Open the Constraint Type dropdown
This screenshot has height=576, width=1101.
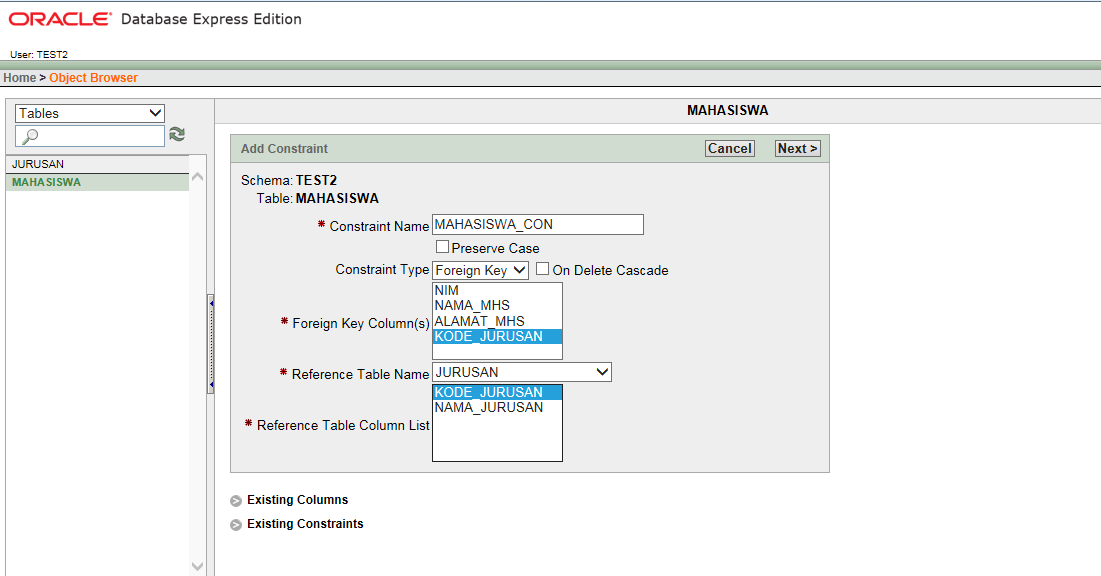click(x=480, y=270)
